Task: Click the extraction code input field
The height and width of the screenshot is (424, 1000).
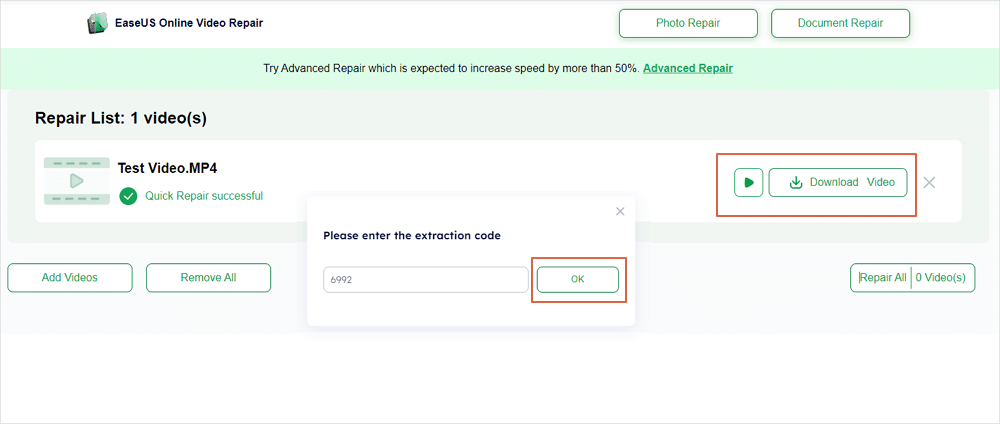Action: click(425, 280)
